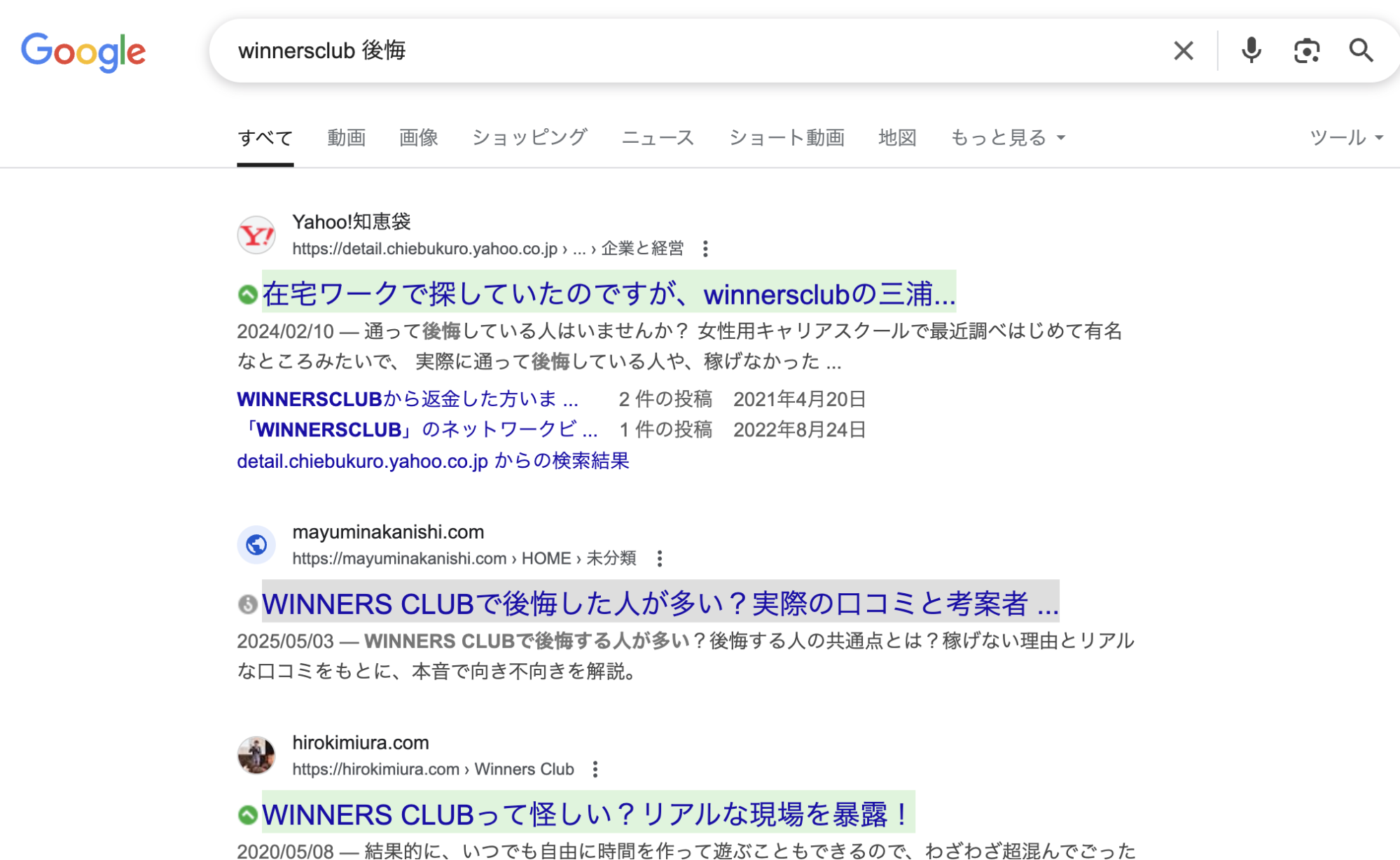Click the 2021年4月20日 date text
The image size is (1400, 860).
pyautogui.click(x=800, y=399)
